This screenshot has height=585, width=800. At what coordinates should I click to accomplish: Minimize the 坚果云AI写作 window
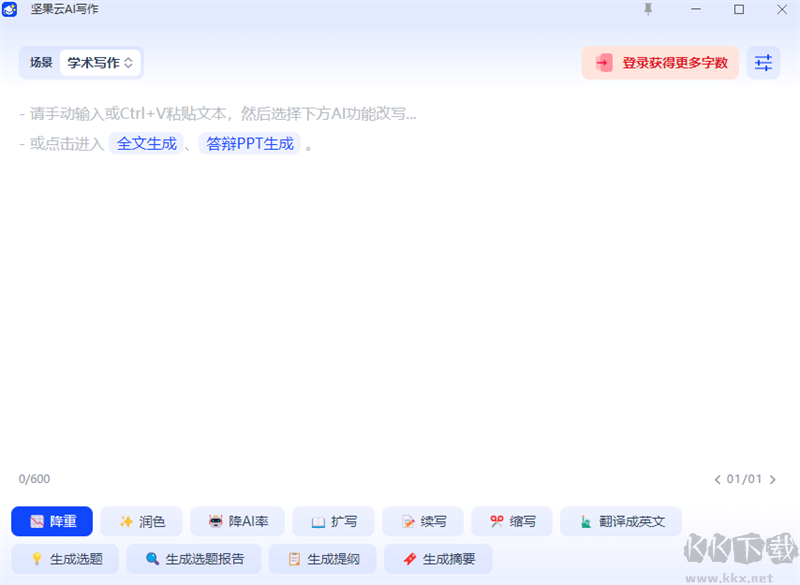[696, 9]
